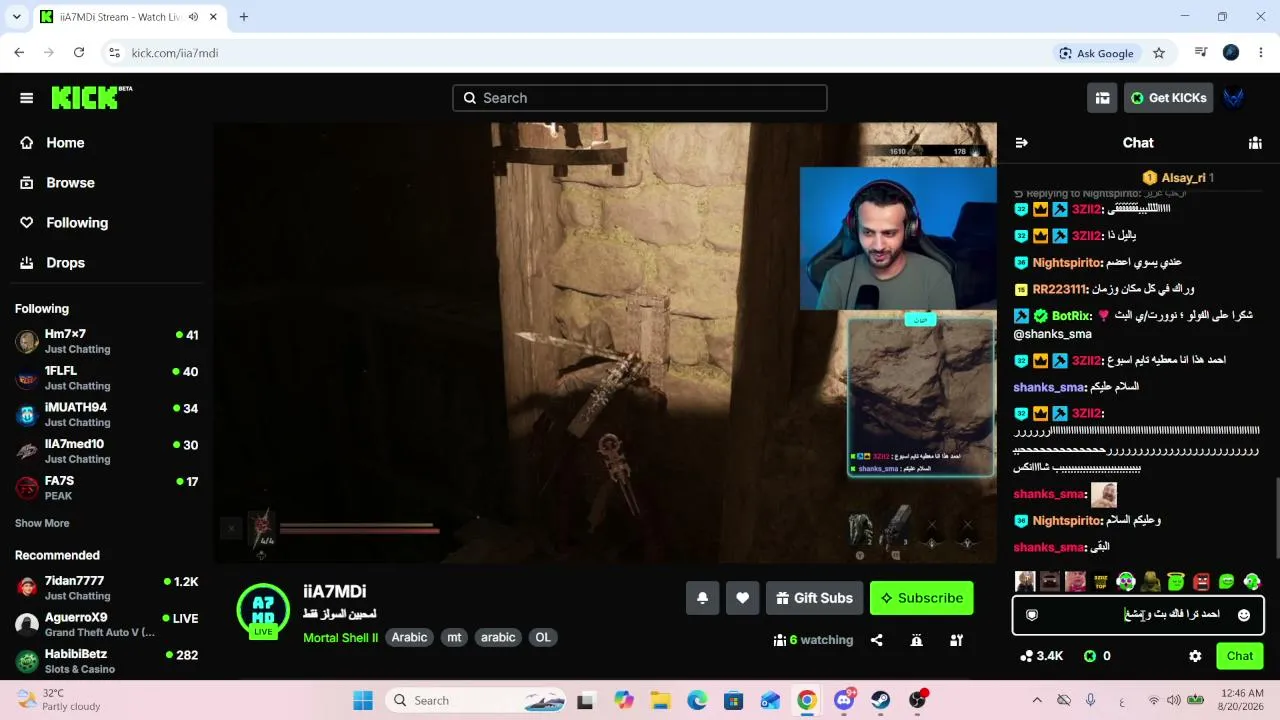Open the user profile avatar menu
The width and height of the screenshot is (1280, 720).
(x=1234, y=98)
